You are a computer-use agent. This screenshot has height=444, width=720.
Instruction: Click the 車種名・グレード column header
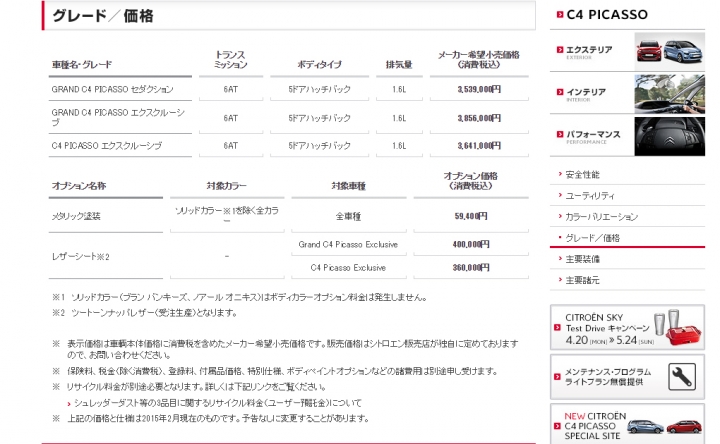pyautogui.click(x=82, y=64)
